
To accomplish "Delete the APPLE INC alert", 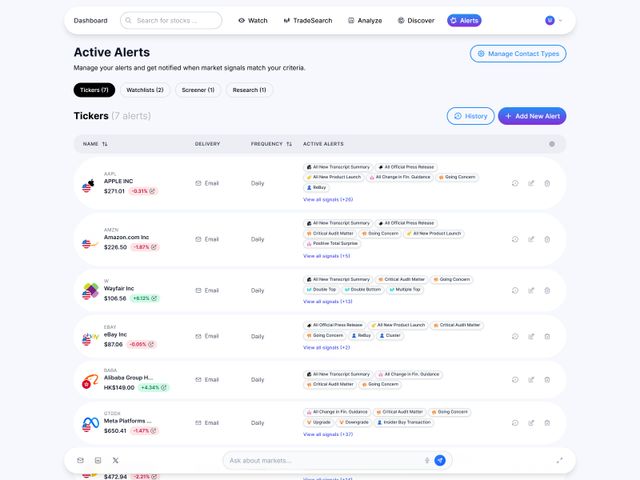I will [547, 183].
